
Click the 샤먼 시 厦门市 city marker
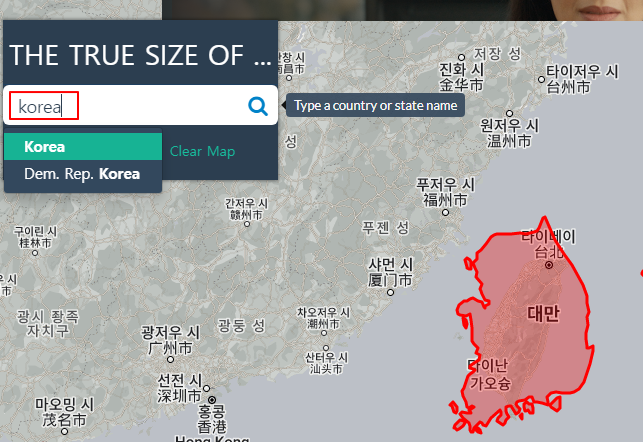click(x=390, y=292)
